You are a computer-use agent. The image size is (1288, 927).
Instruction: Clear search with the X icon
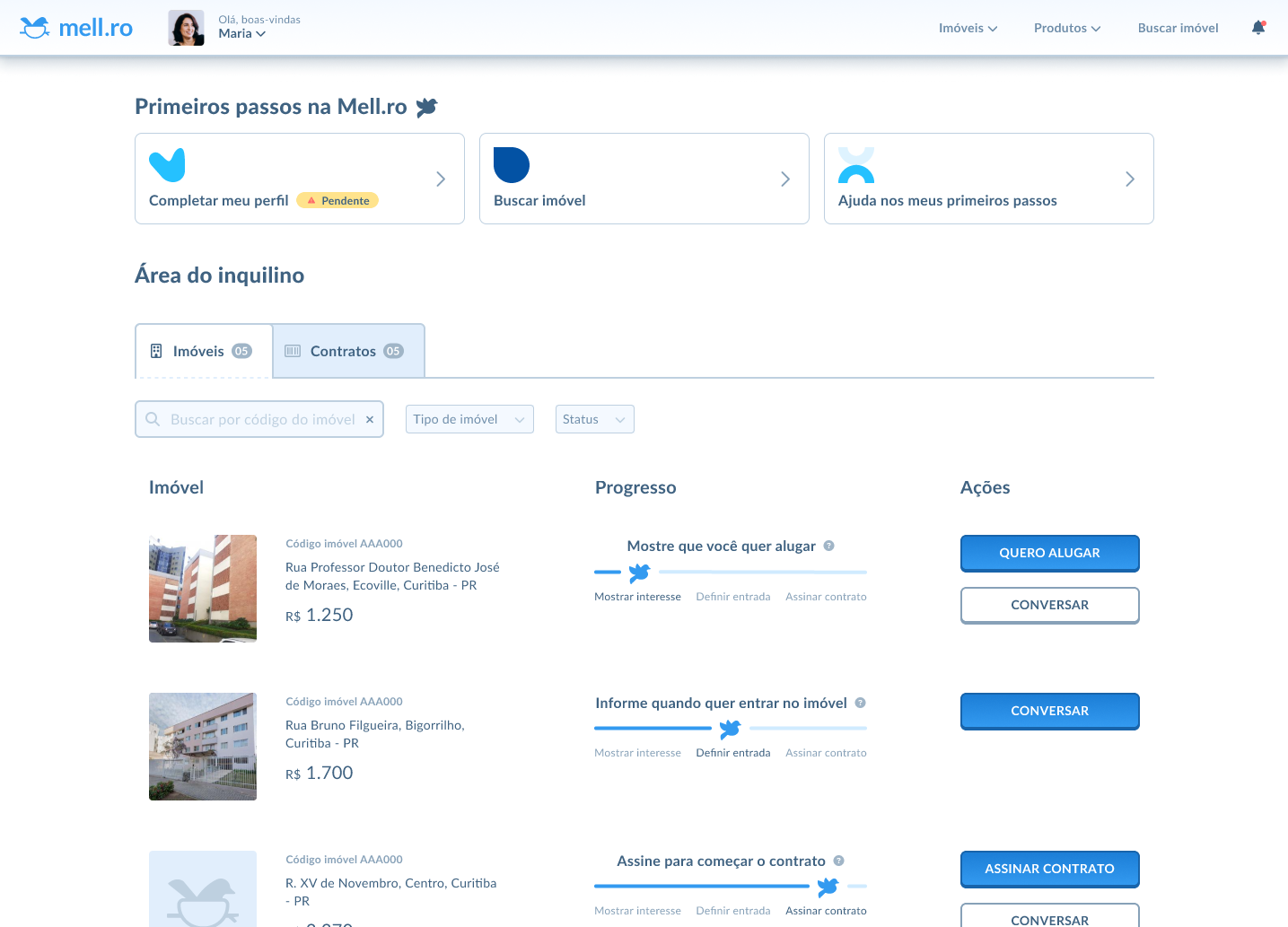[x=370, y=419]
